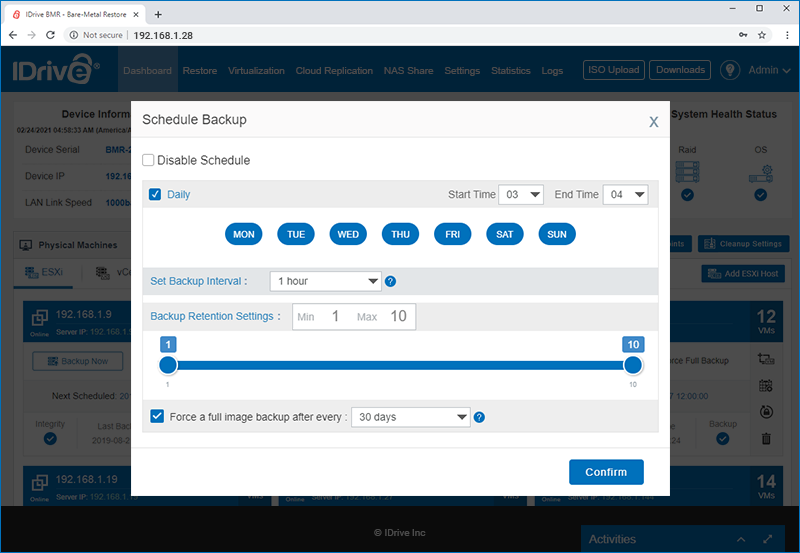Toggle the SUN day button
The image size is (800, 553).
coord(557,234)
